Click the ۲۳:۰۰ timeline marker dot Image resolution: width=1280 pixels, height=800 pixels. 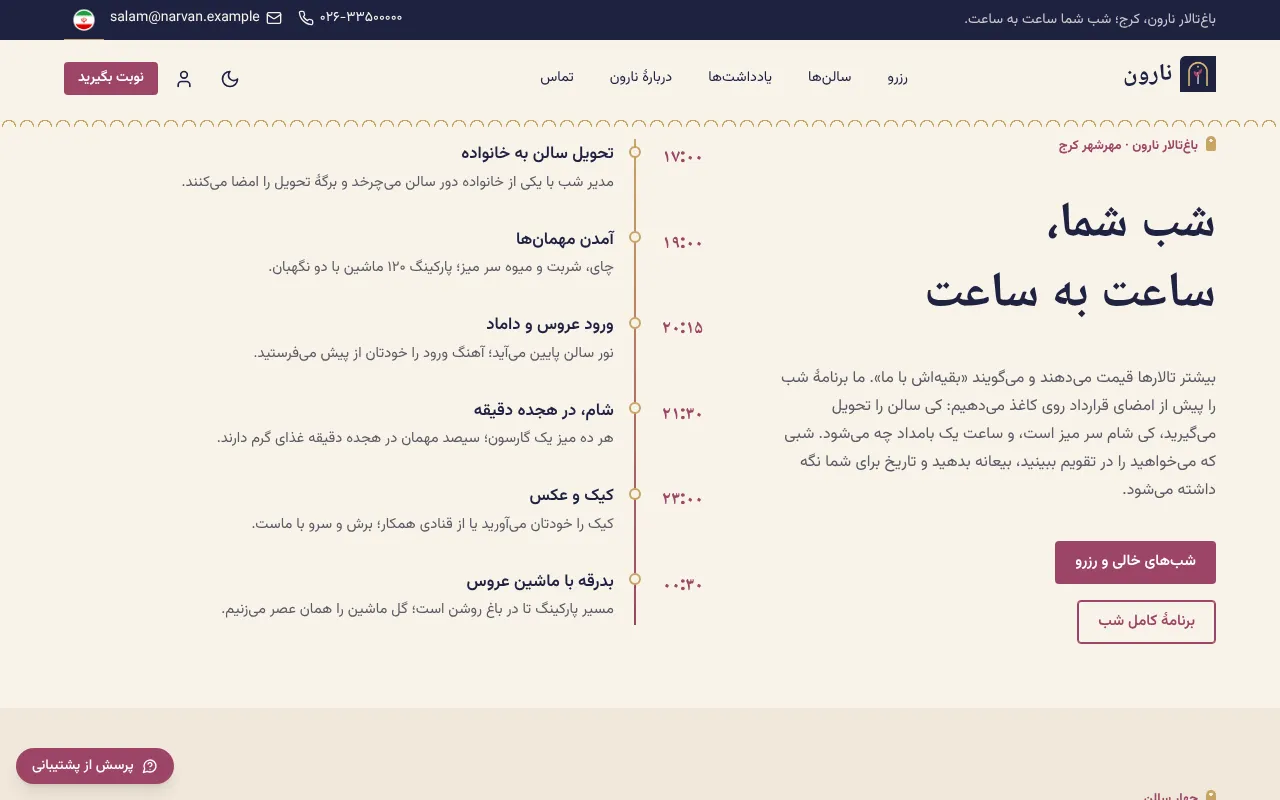(x=635, y=494)
